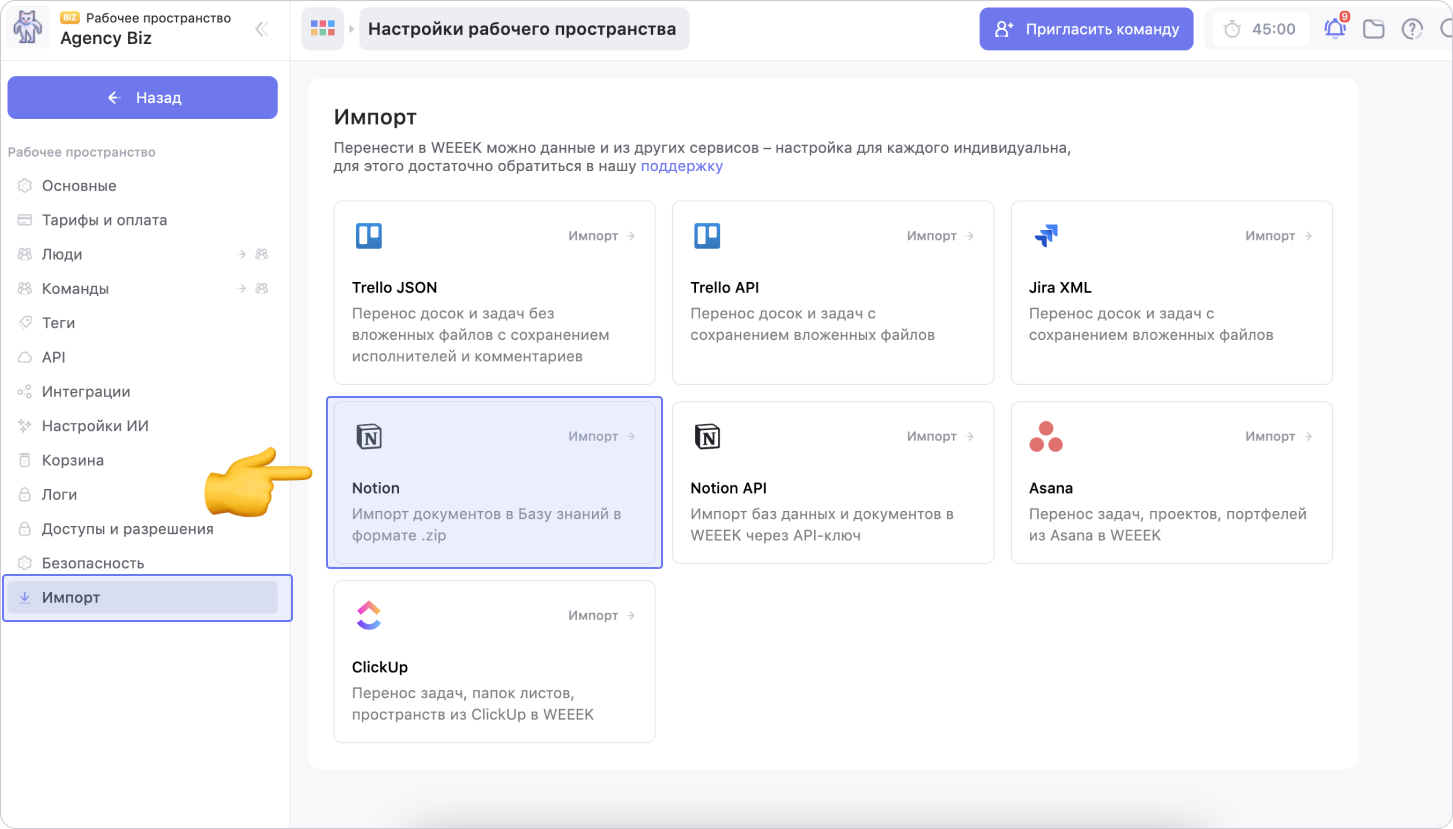Start the 45:00 timer

[1260, 29]
